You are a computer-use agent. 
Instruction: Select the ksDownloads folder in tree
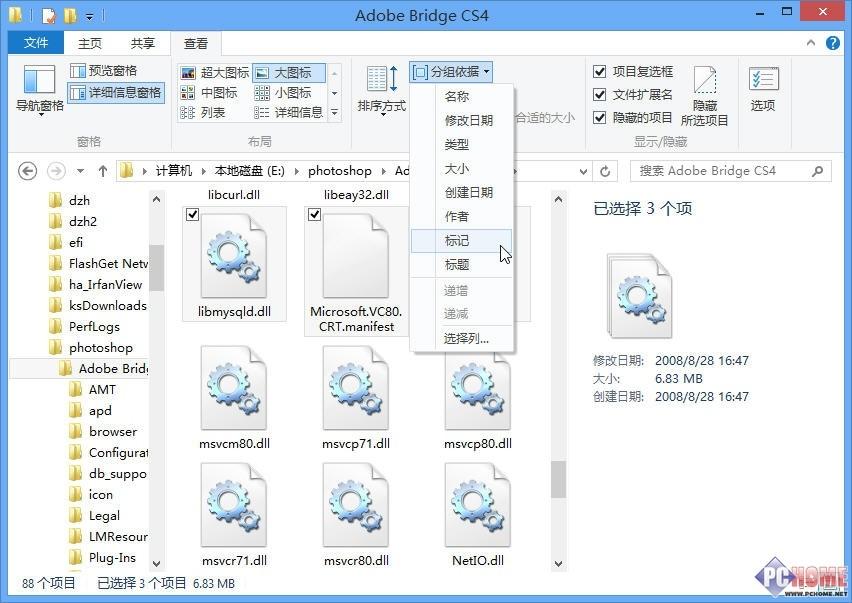coord(108,306)
